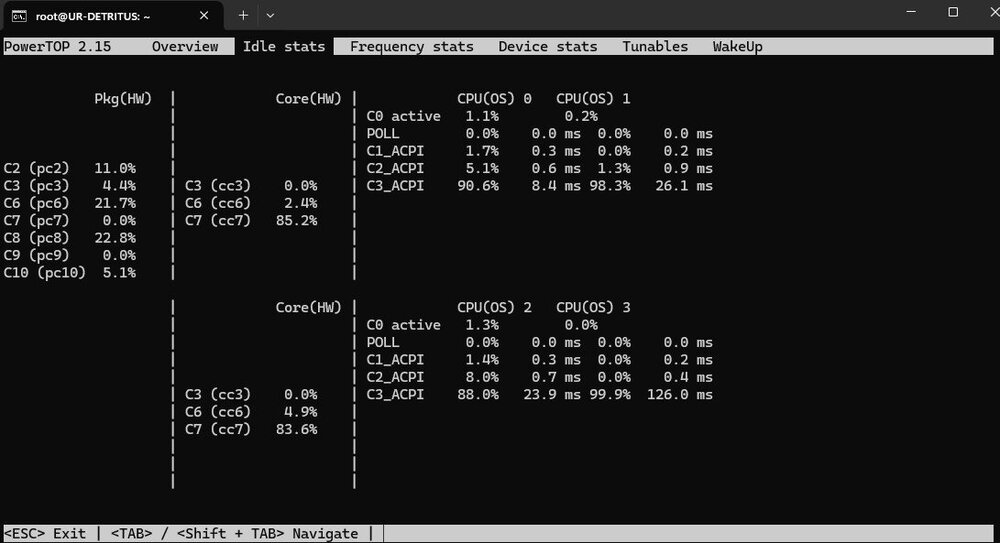Click the 22.8% pc8 value

115,238
